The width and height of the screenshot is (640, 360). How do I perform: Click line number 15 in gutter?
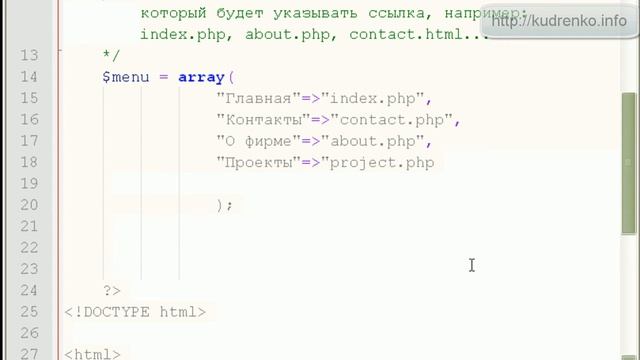tap(29, 98)
